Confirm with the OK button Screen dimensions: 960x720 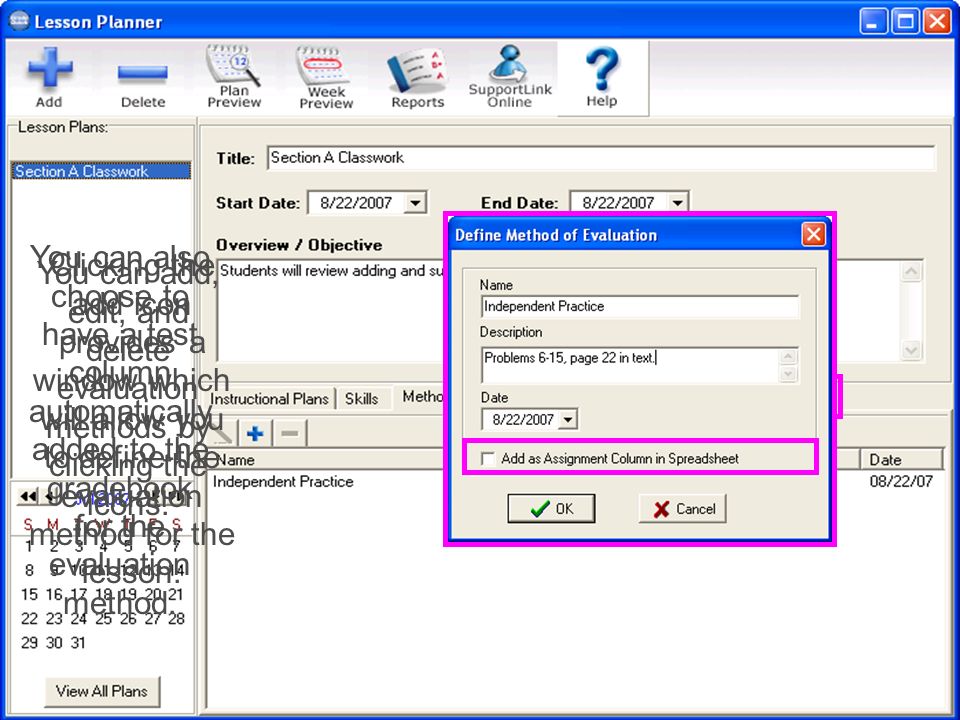(x=551, y=509)
